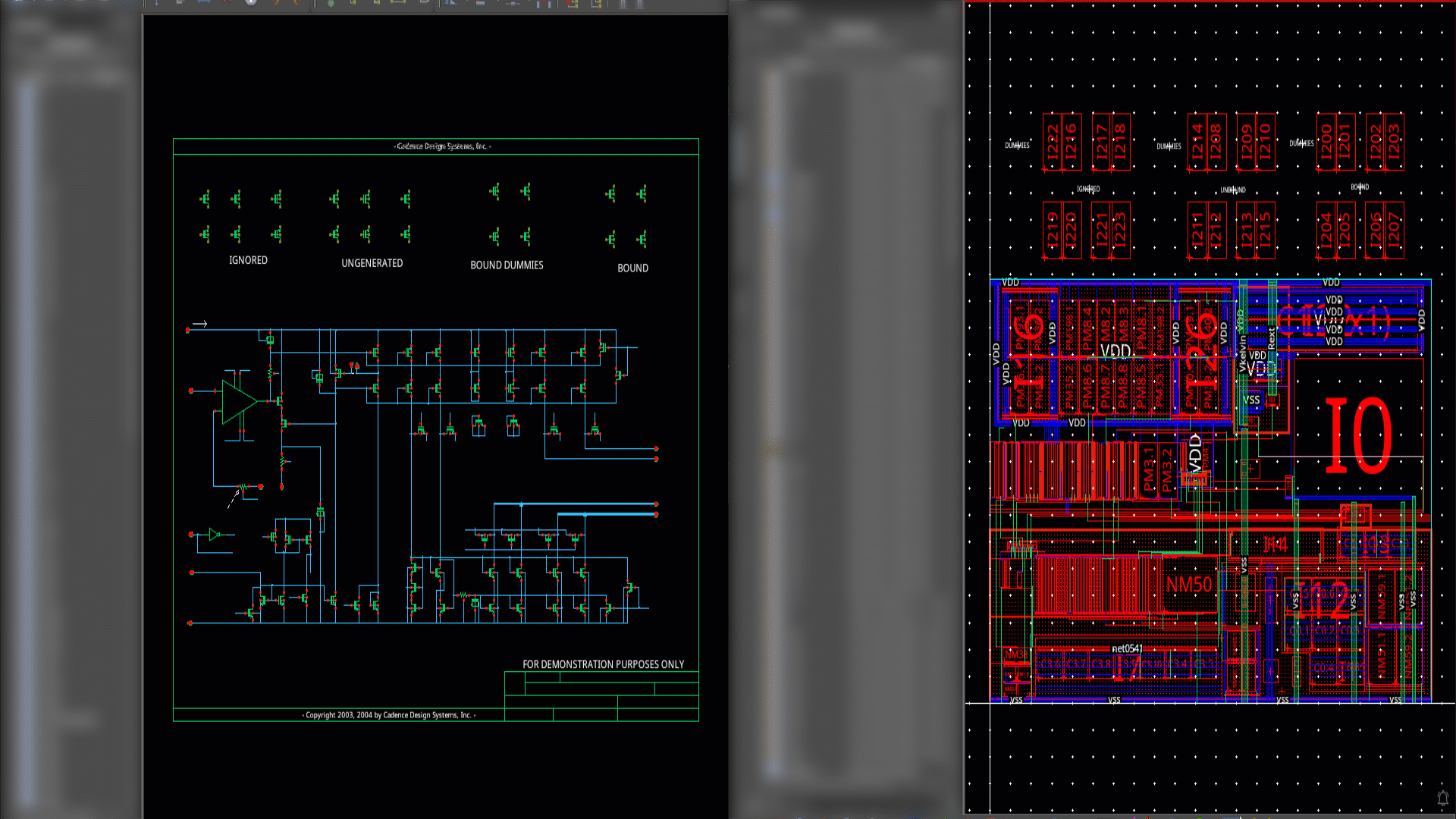Screen dimensions: 1456x819
Task: Select layout instance I210
Action: (1265, 142)
